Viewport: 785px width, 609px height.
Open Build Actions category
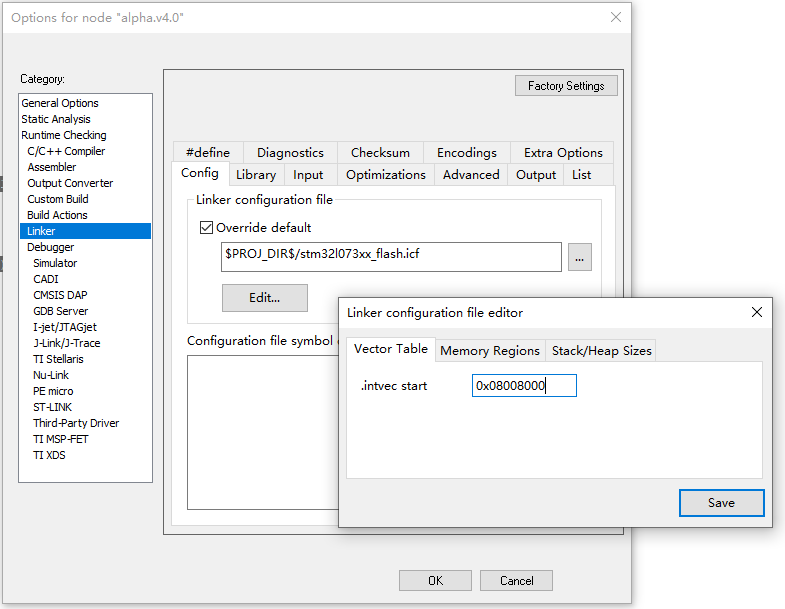(58, 215)
